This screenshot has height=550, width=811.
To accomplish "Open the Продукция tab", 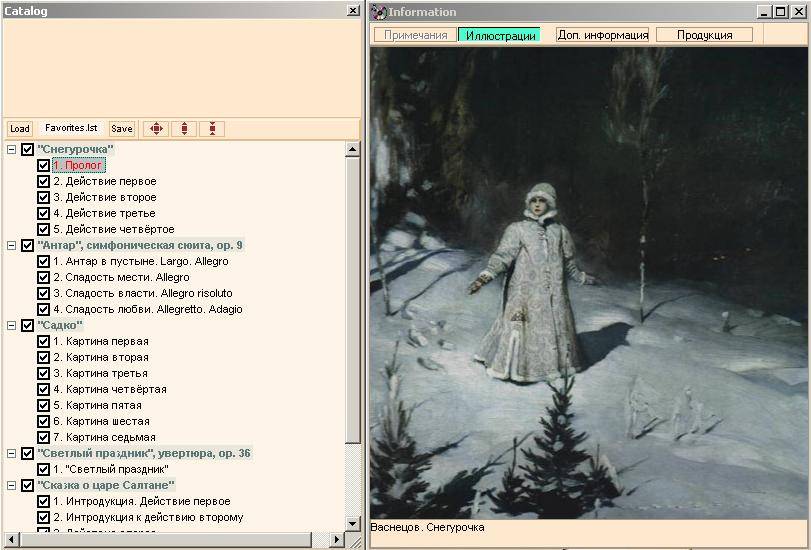I will (704, 35).
